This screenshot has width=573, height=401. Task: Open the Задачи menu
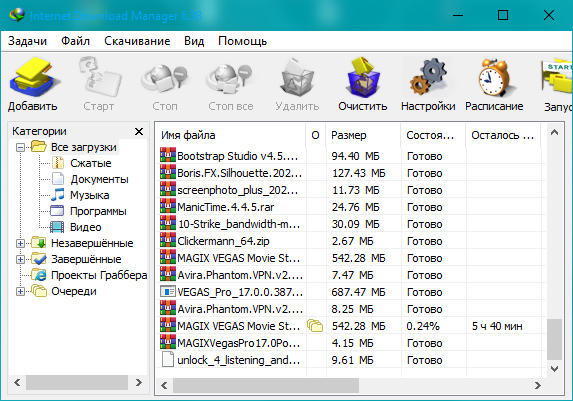point(27,41)
